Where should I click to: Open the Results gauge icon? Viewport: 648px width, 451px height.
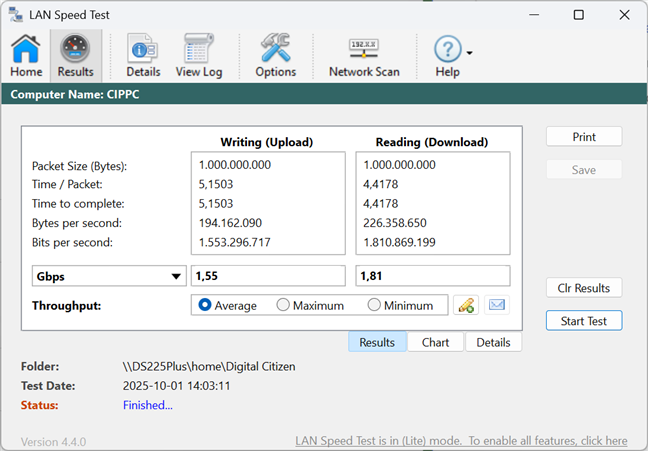tap(75, 56)
